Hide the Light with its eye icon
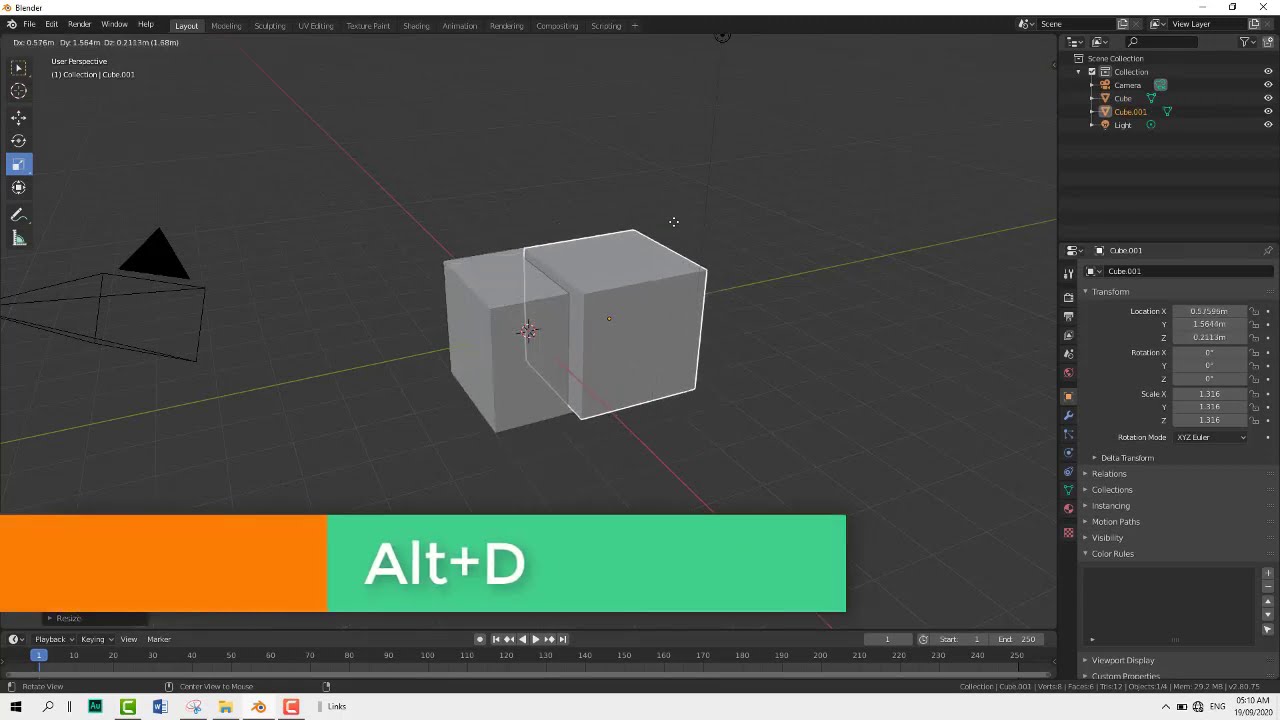Image resolution: width=1280 pixels, height=720 pixels. [x=1267, y=125]
